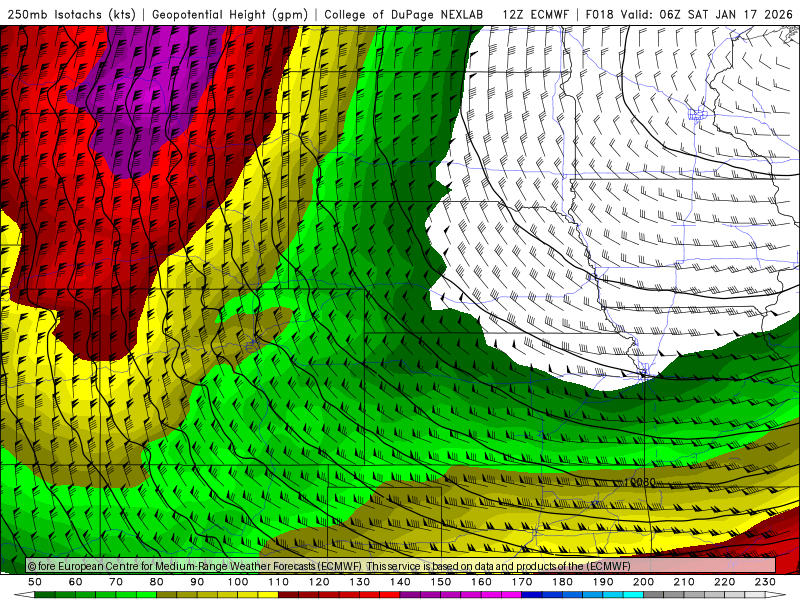Click the '130' value on the color scale
The height and width of the screenshot is (600, 800).
click(x=360, y=582)
